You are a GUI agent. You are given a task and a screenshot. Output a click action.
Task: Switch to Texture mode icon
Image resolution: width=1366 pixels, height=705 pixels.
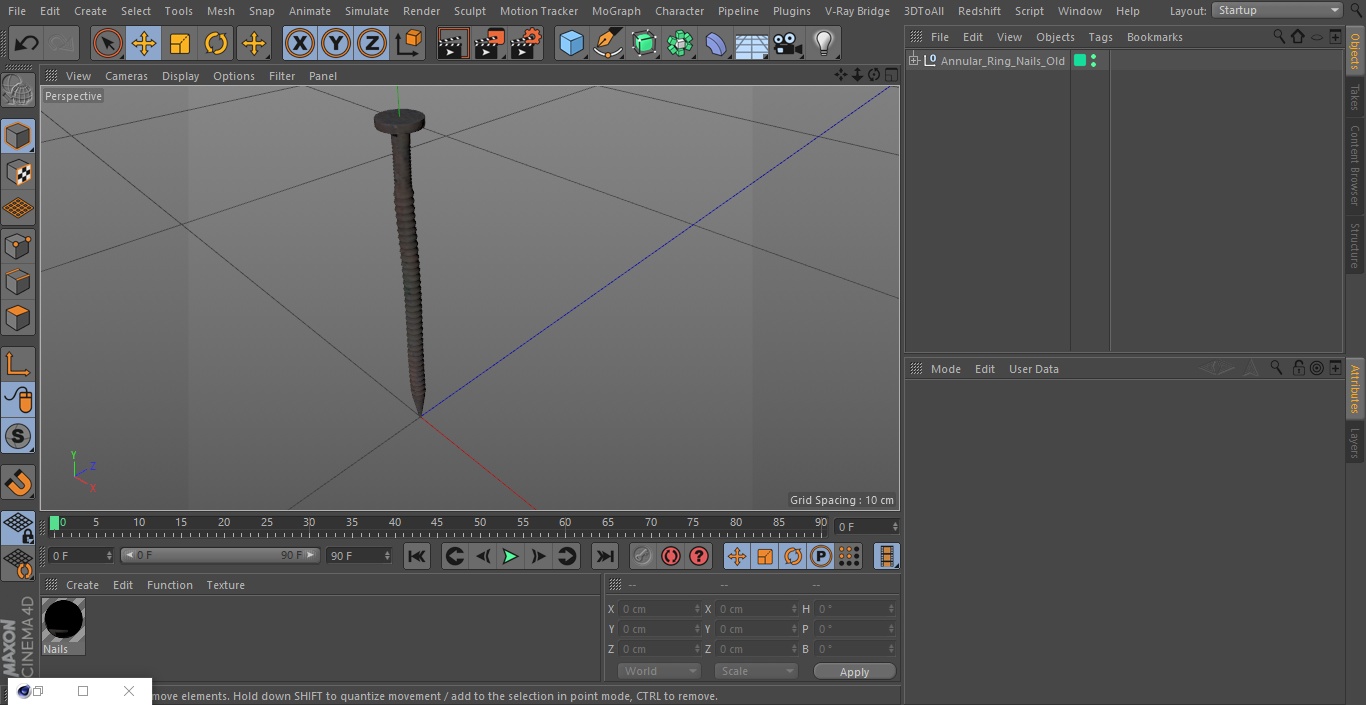(x=18, y=172)
